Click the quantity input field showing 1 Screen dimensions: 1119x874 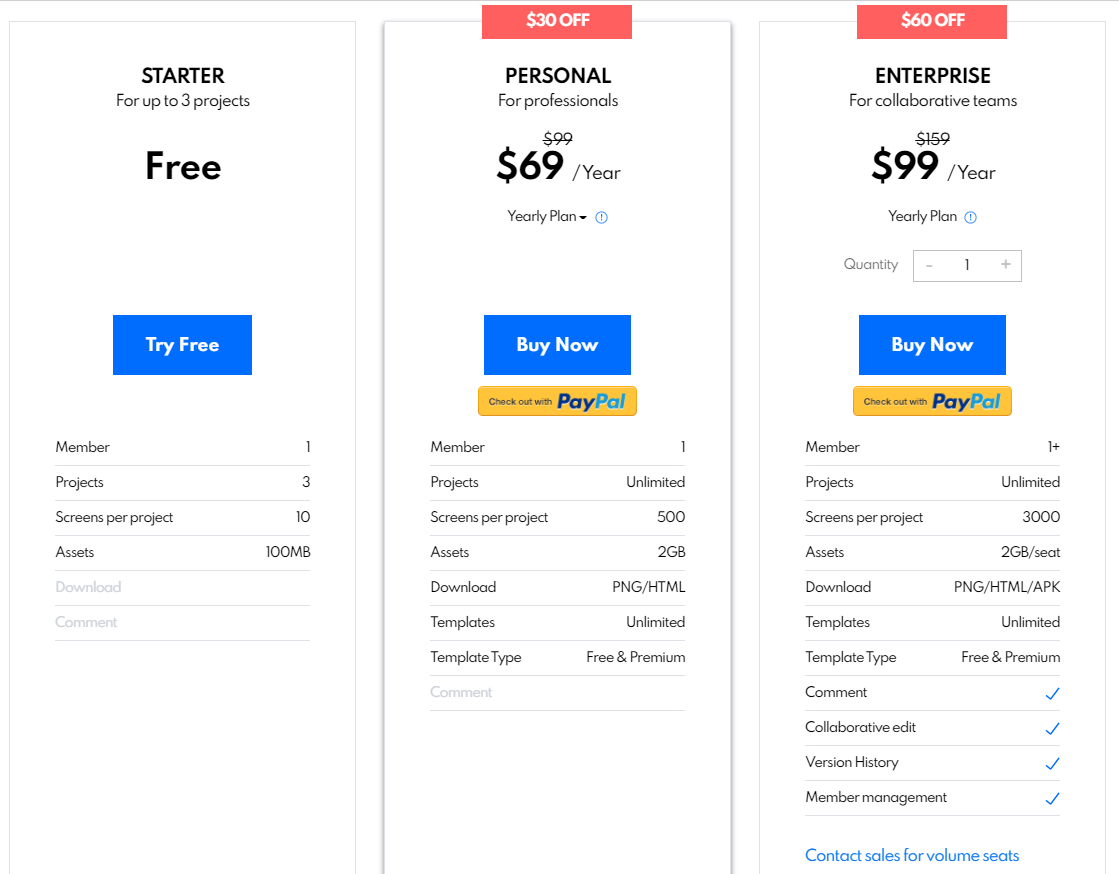point(967,265)
